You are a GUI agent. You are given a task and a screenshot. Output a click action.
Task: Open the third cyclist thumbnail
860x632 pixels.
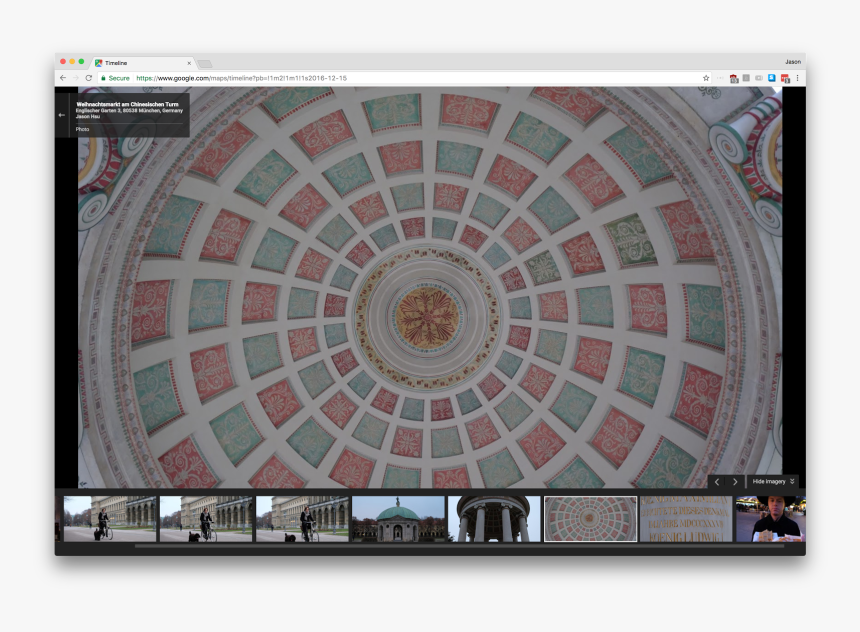[302, 518]
